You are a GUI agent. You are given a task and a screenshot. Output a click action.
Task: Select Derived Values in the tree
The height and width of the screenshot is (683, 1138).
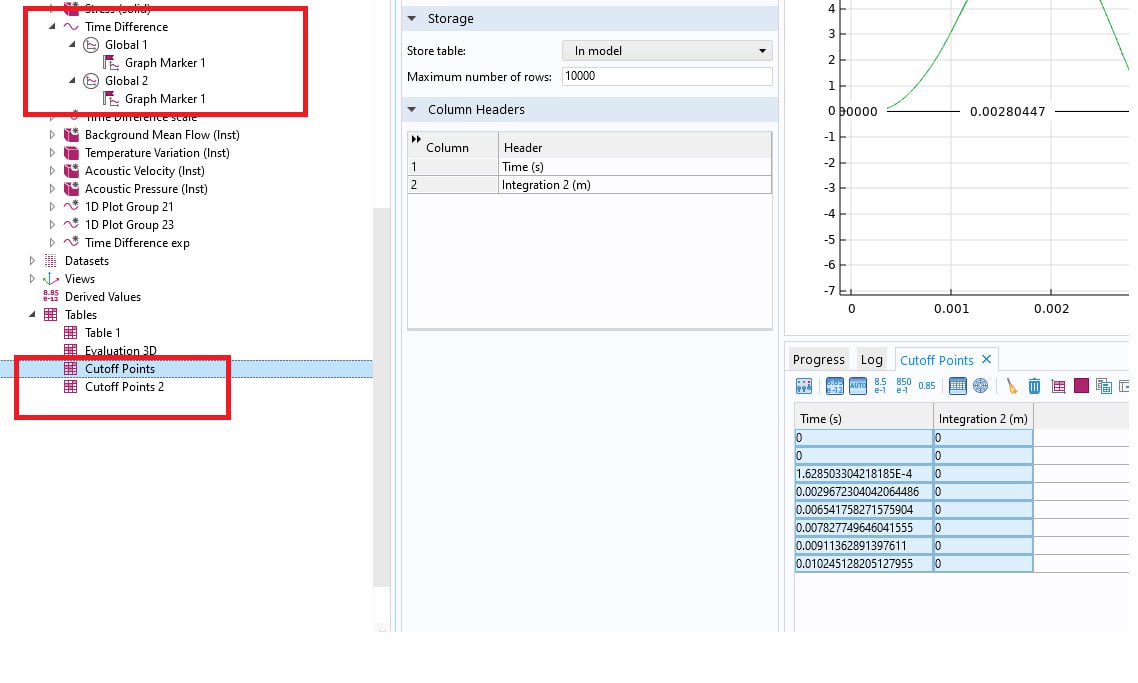(102, 297)
